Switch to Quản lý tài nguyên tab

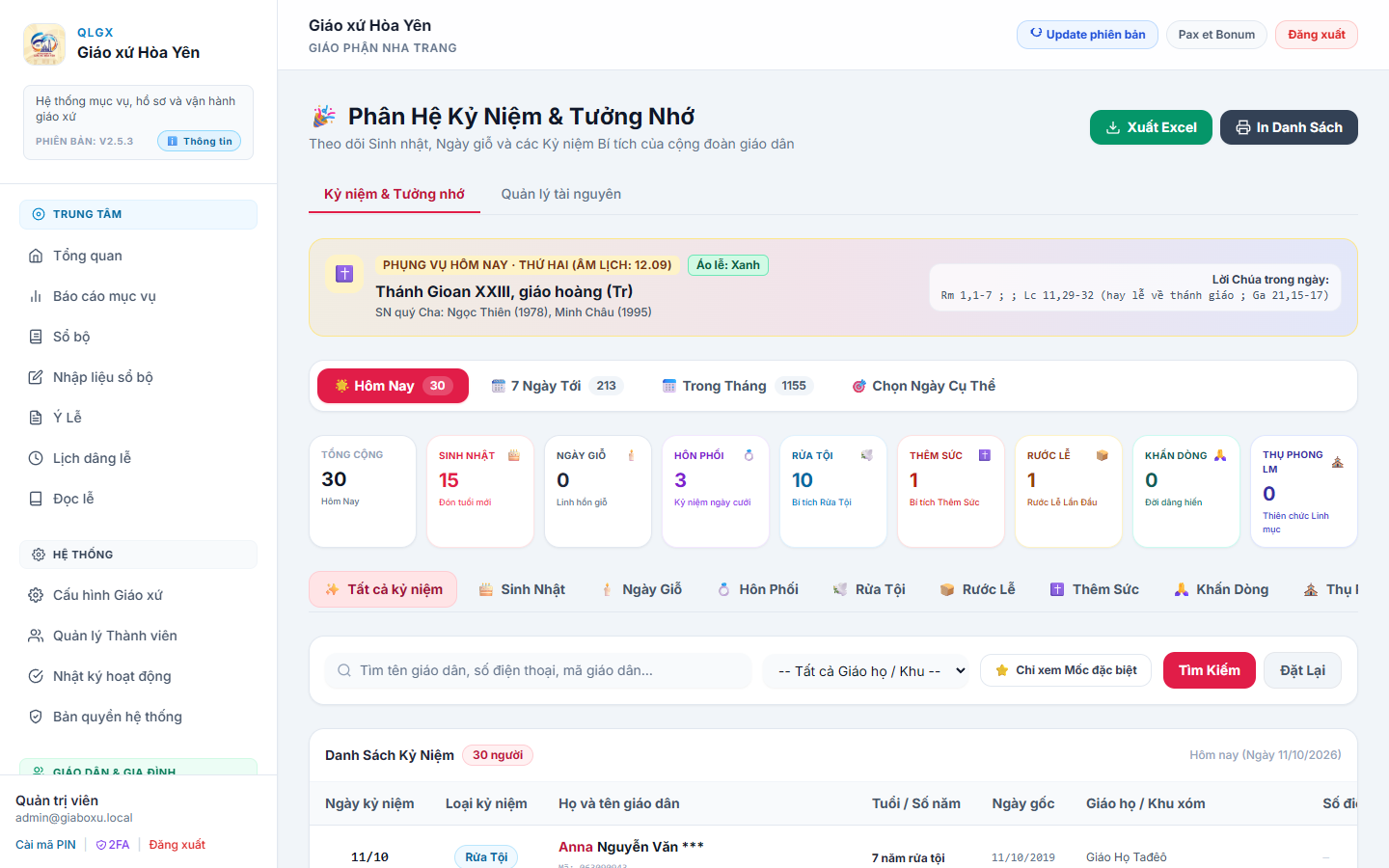(561, 194)
